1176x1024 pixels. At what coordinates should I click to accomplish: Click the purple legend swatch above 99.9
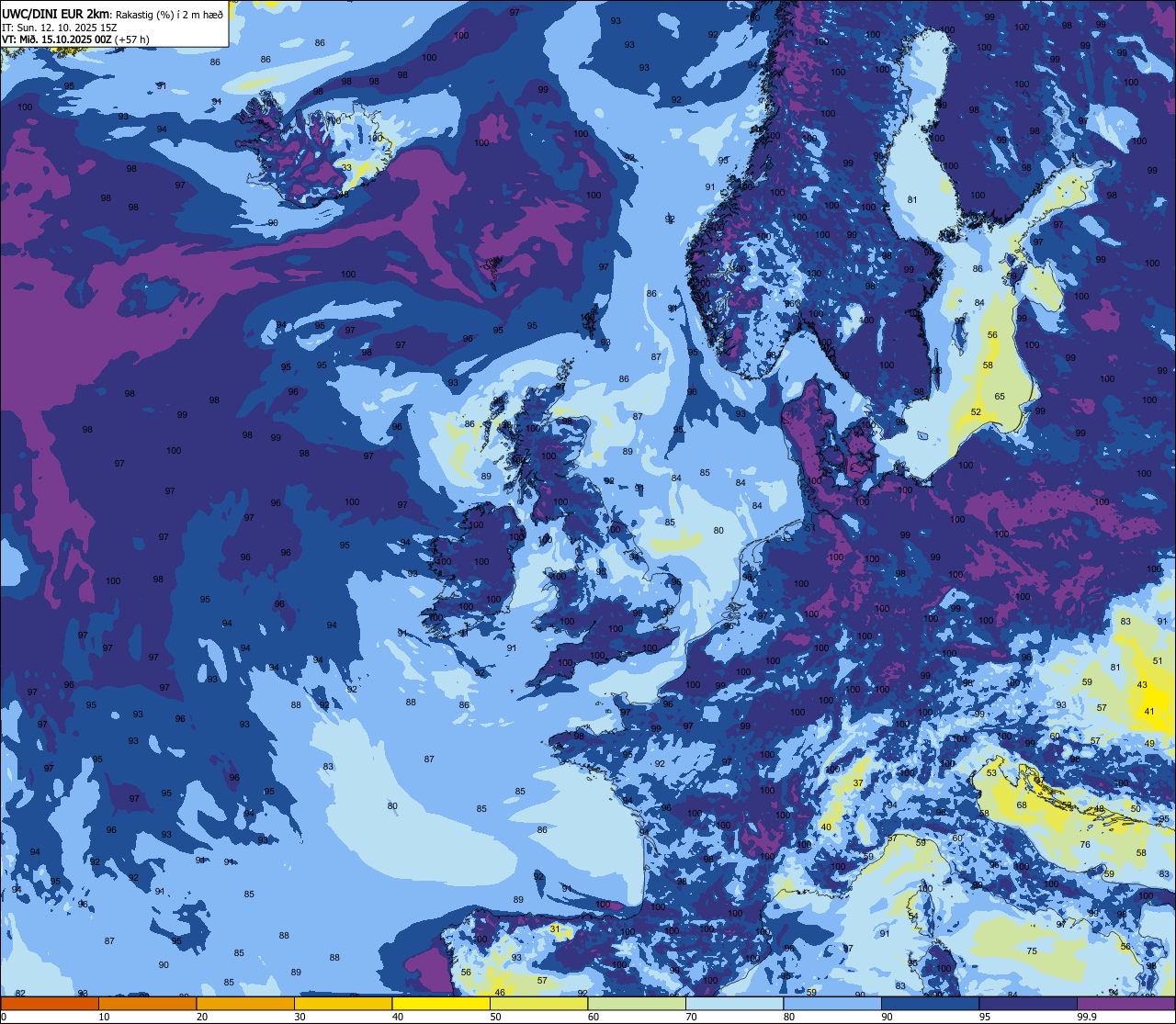tap(1126, 1003)
